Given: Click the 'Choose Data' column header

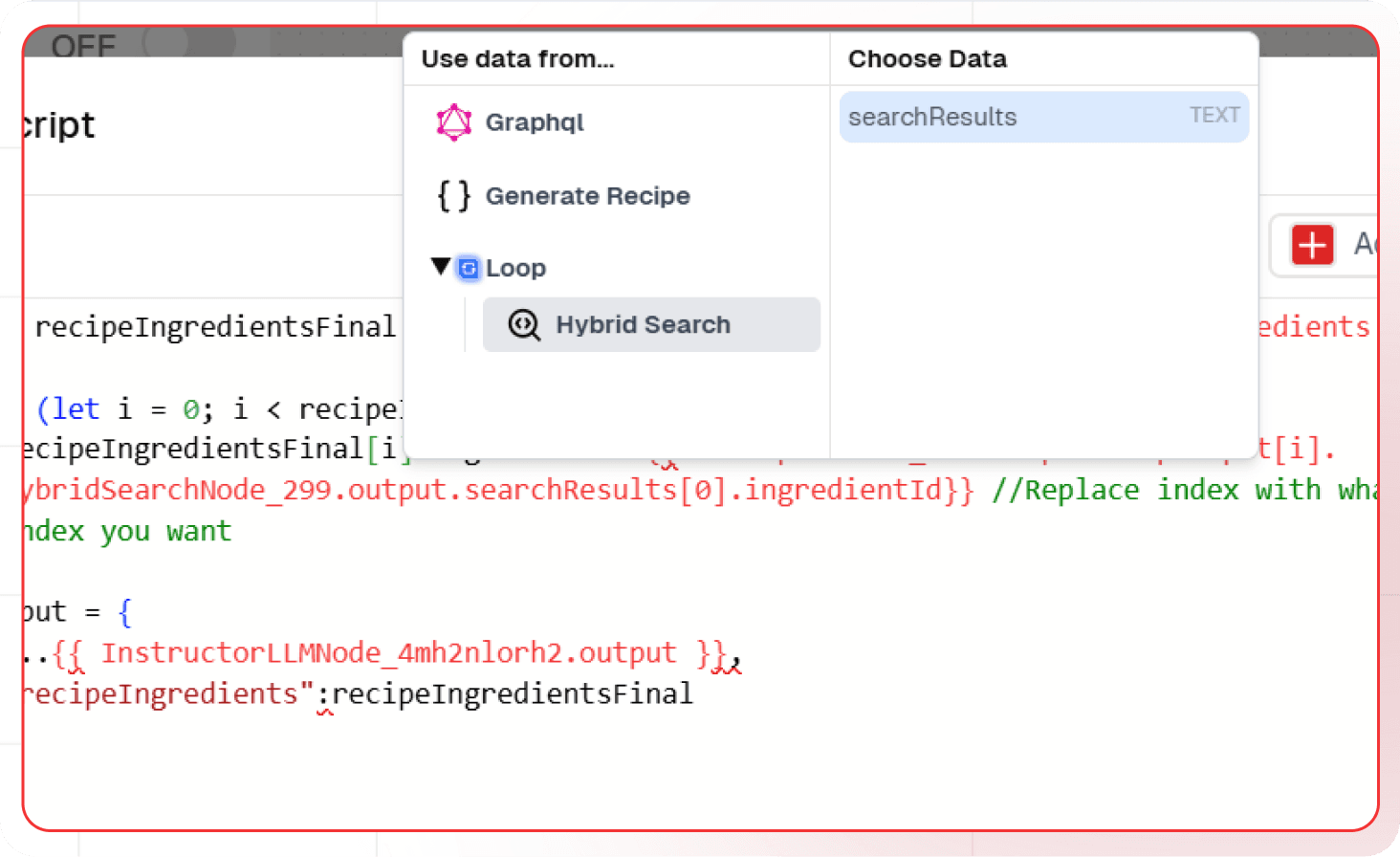Looking at the screenshot, I should [927, 59].
